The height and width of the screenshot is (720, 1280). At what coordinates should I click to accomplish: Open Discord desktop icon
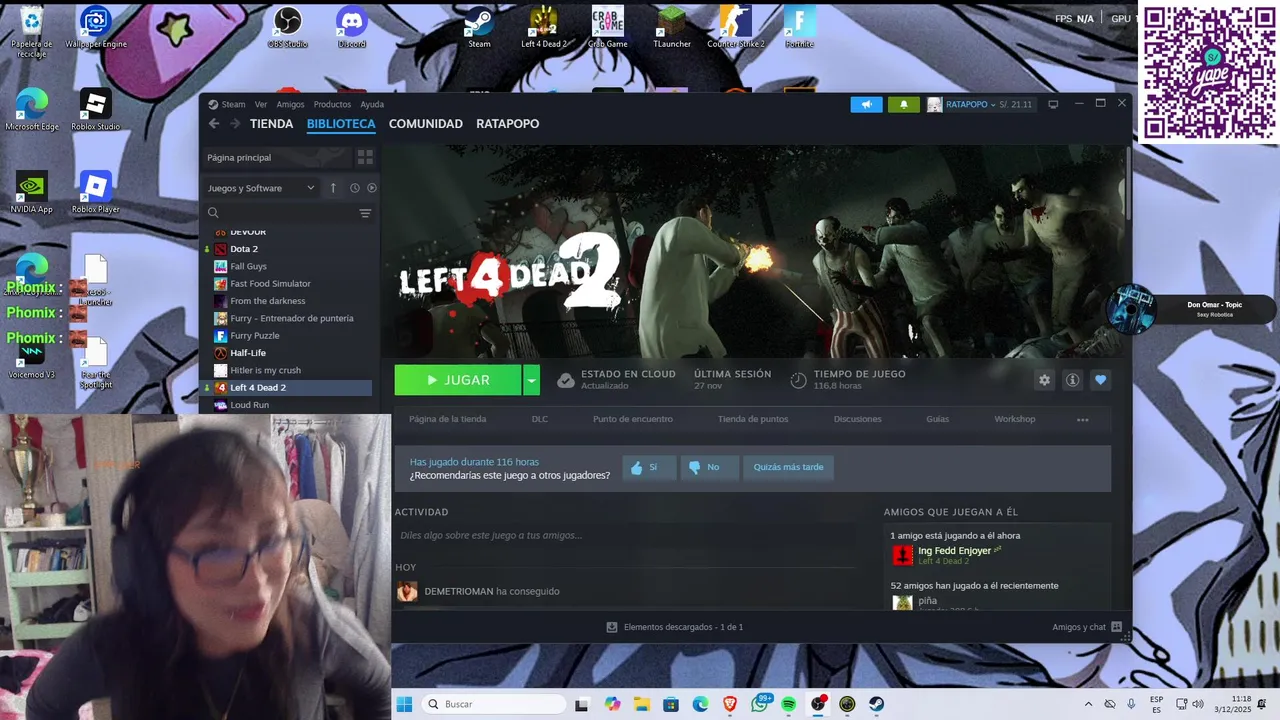point(352,27)
